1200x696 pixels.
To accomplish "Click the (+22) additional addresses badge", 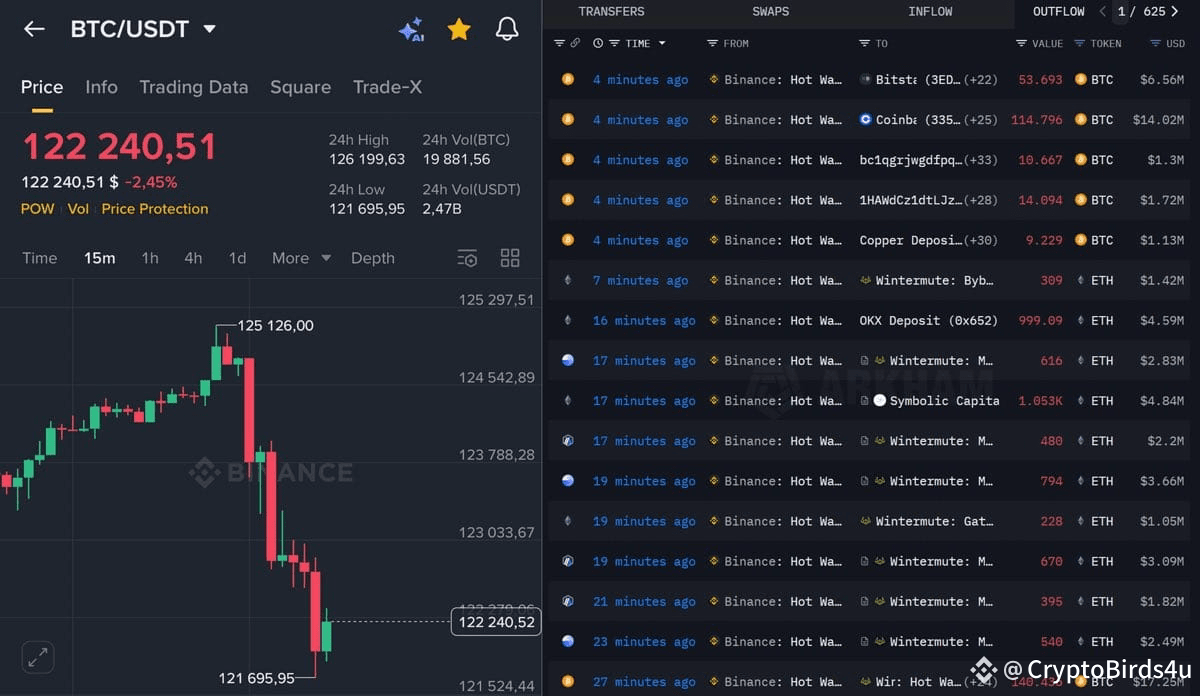I will (981, 79).
